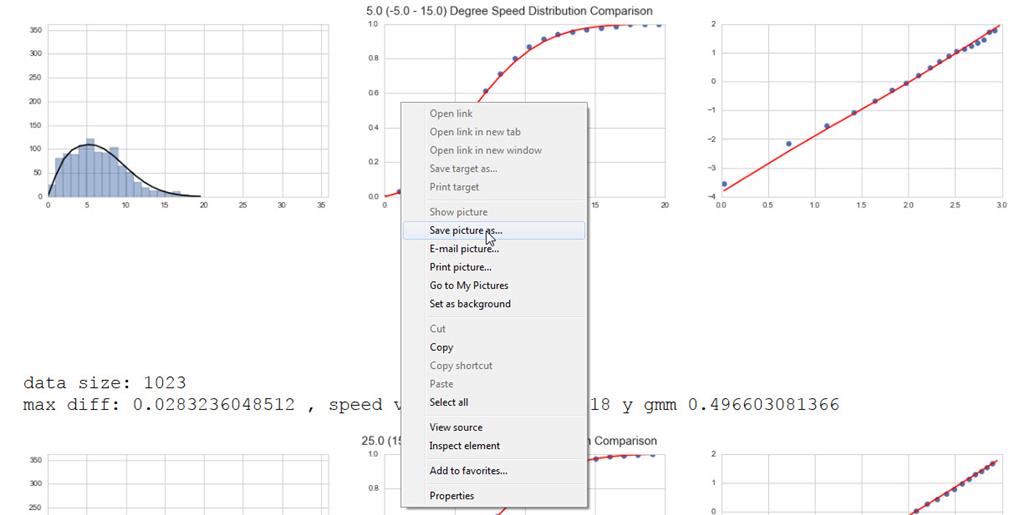Screen dimensions: 1024x515
Task: Click 'Paste' in the context menu
Action: pyautogui.click(x=494, y=384)
